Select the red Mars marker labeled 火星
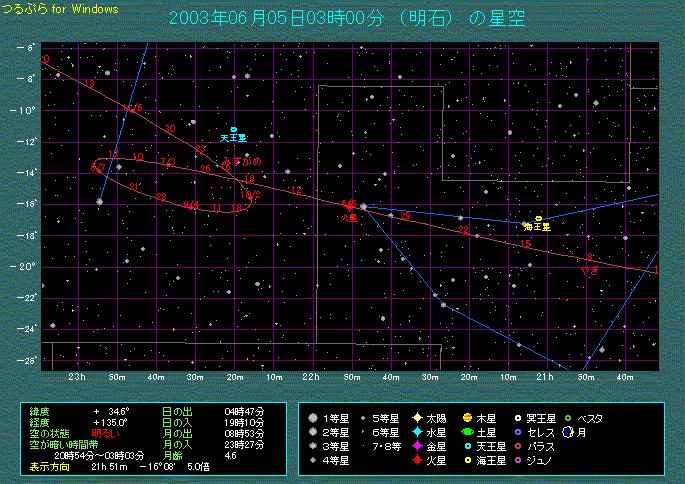The width and height of the screenshot is (685, 484). click(349, 205)
